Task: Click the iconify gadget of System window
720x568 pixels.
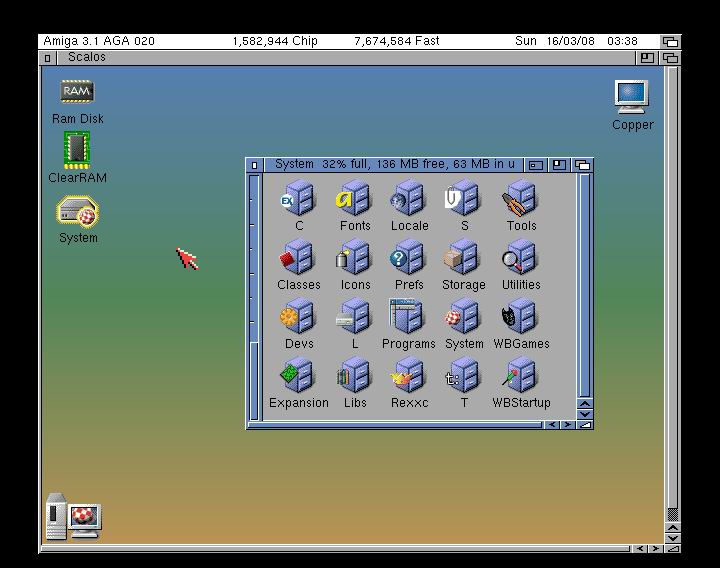Action: tap(535, 165)
